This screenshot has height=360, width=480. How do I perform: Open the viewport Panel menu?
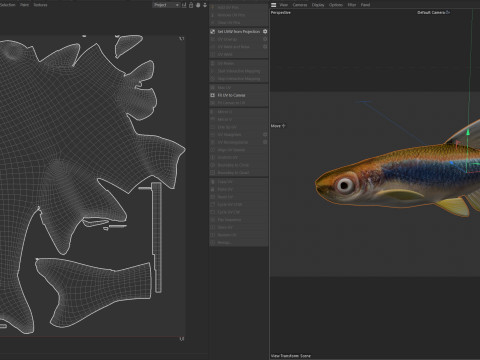click(x=365, y=5)
